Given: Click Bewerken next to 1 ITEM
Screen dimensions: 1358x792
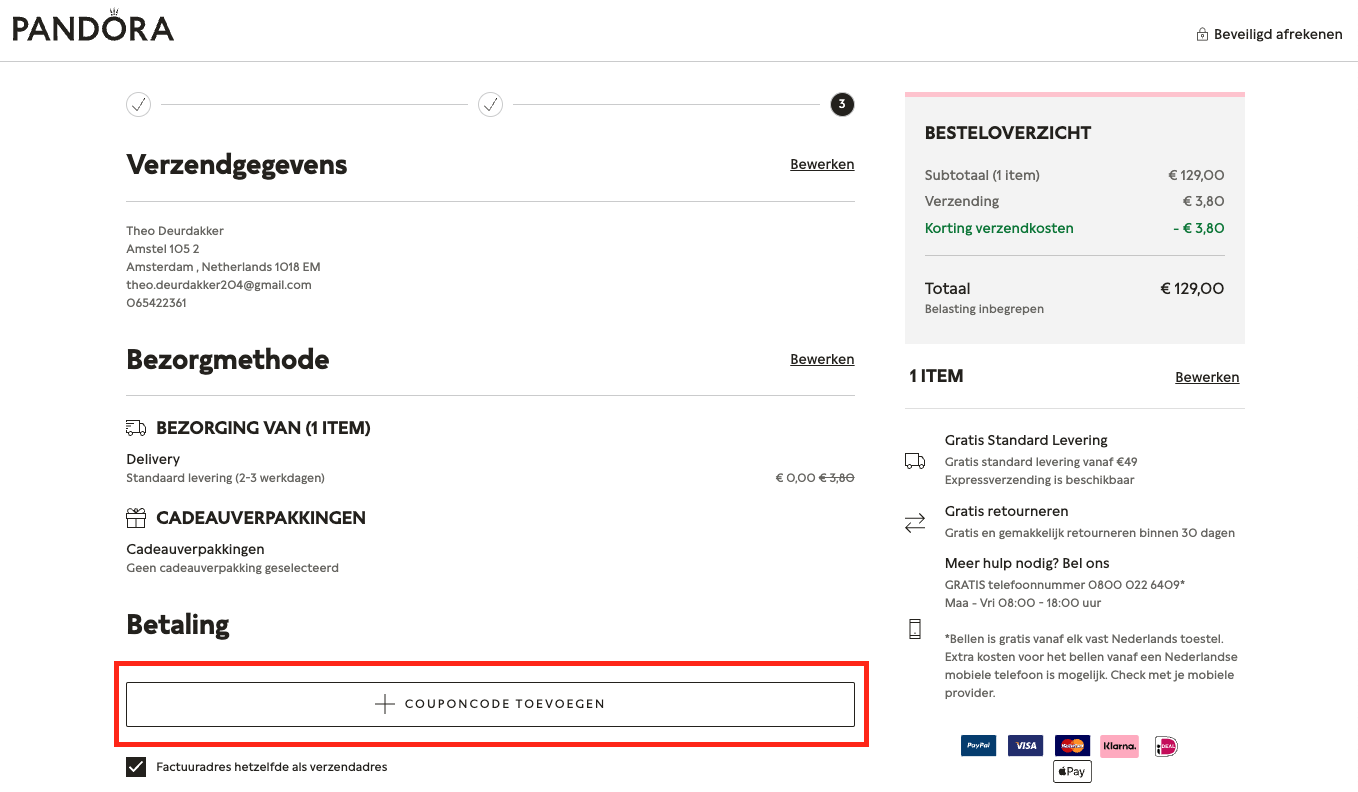Looking at the screenshot, I should 1207,377.
